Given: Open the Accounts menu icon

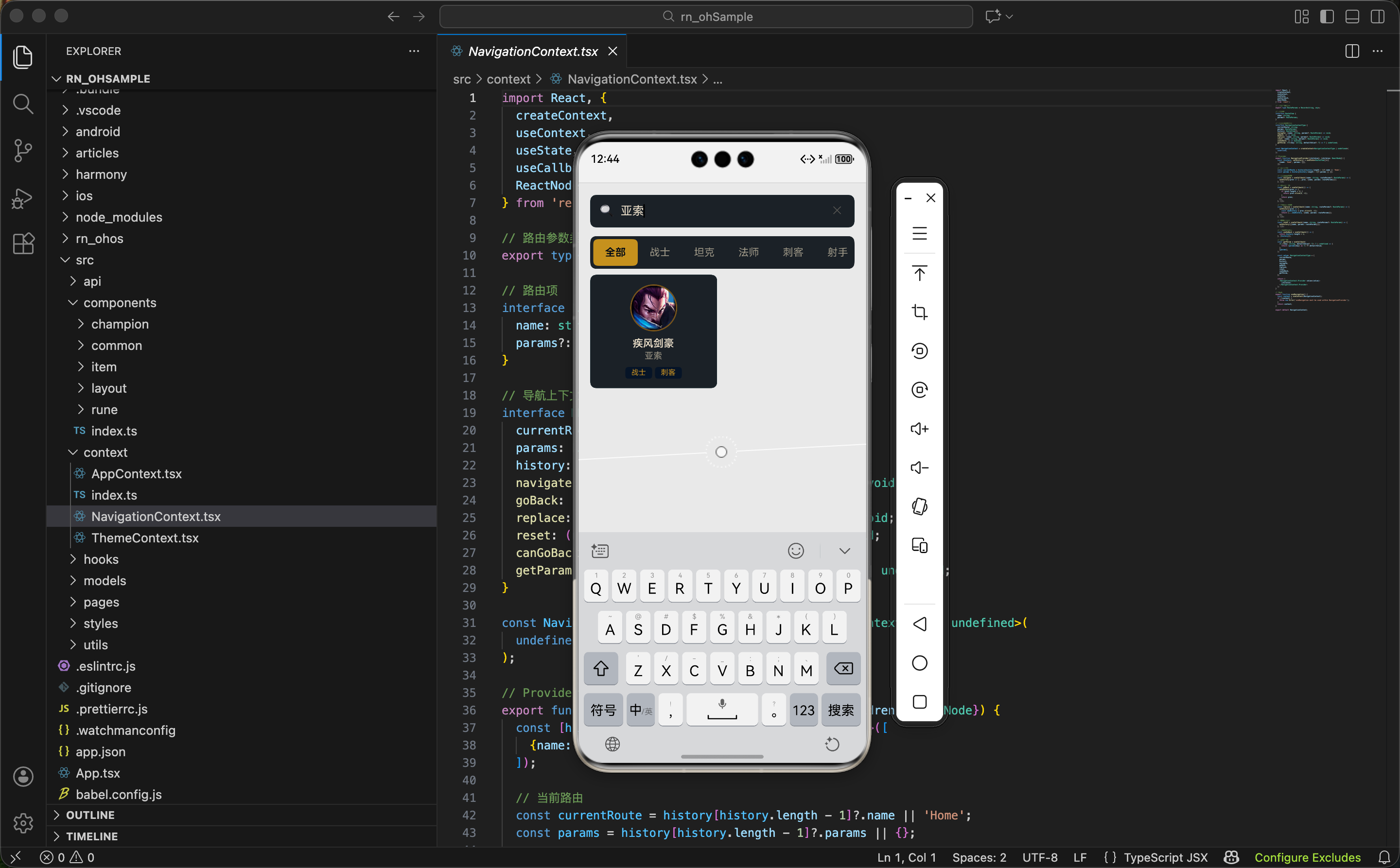Looking at the screenshot, I should point(23,776).
